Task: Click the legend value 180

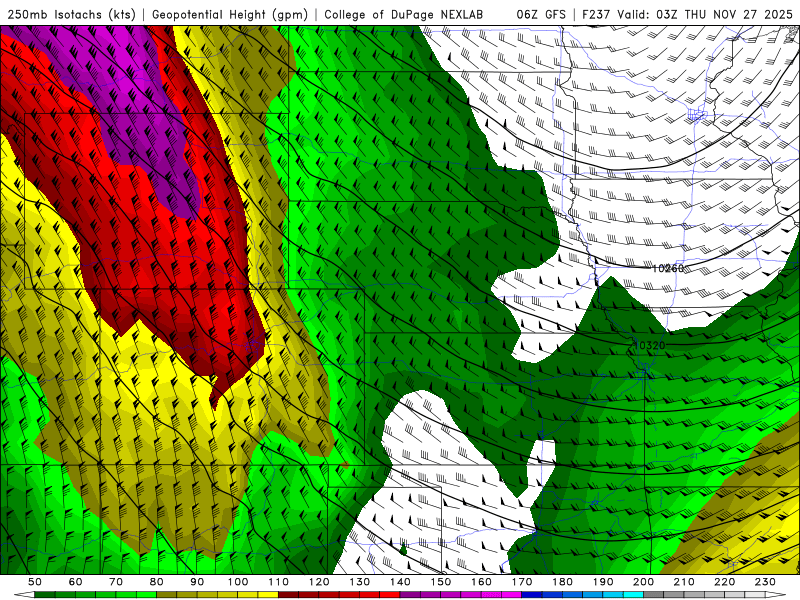Action: [x=562, y=582]
